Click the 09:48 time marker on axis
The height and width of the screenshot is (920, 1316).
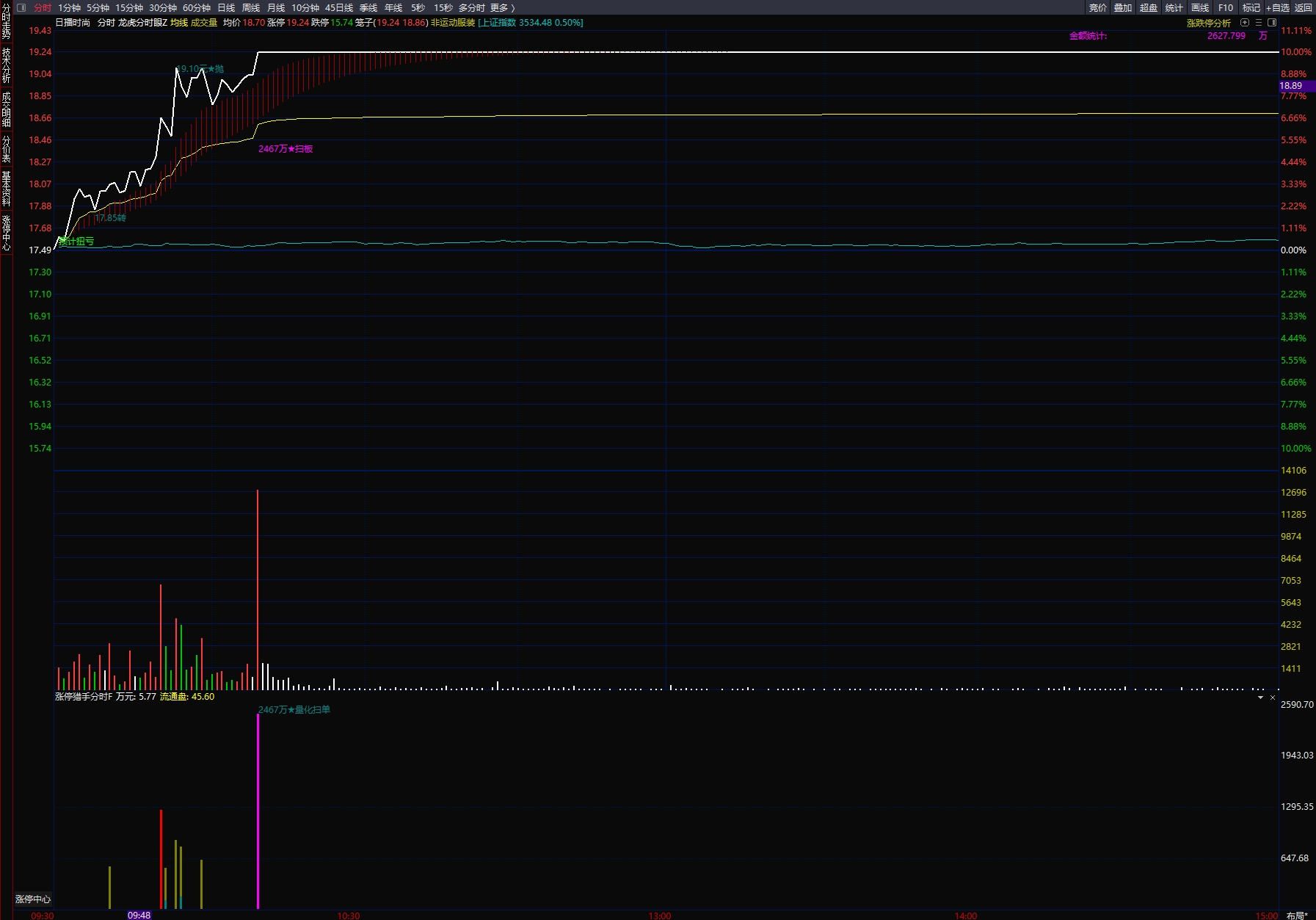click(x=139, y=915)
